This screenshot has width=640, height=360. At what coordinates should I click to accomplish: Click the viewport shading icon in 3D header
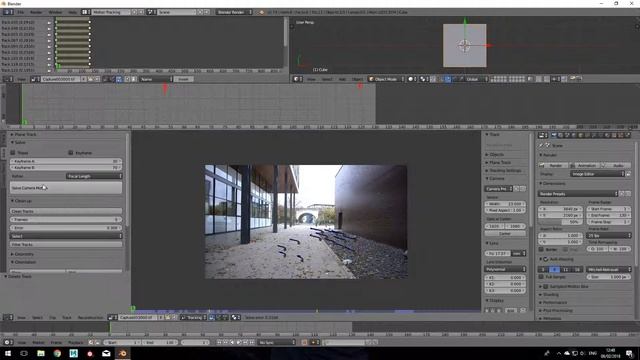(411, 79)
